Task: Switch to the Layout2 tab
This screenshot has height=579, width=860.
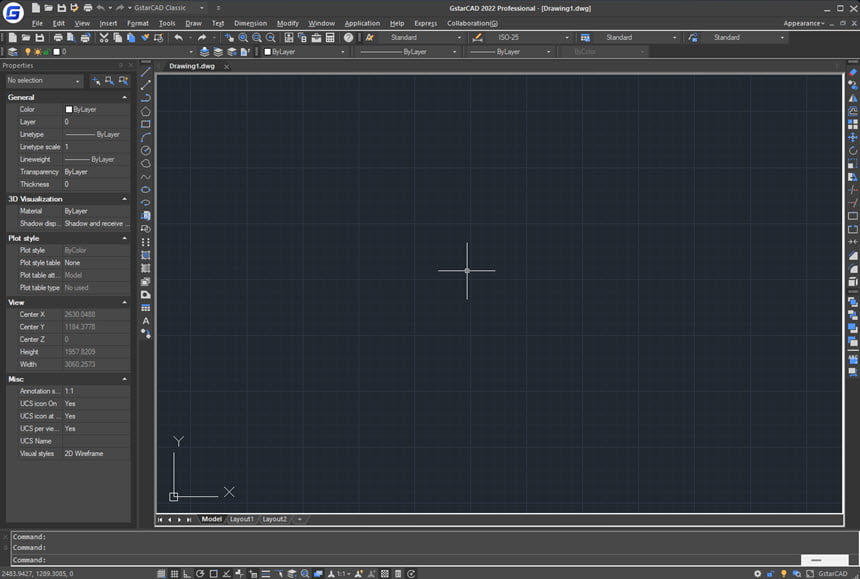Action: (x=274, y=519)
